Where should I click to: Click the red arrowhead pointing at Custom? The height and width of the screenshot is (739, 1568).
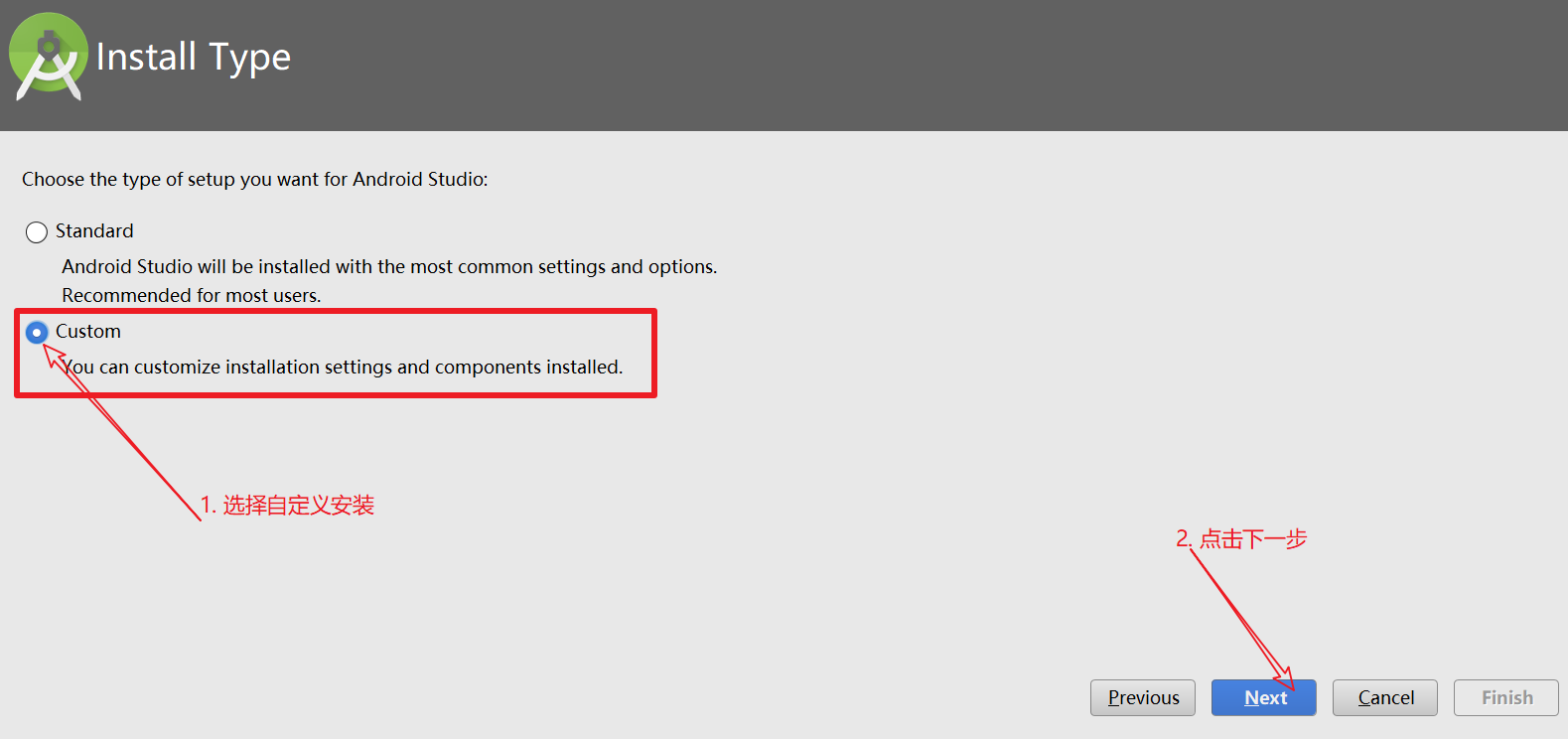pyautogui.click(x=54, y=355)
